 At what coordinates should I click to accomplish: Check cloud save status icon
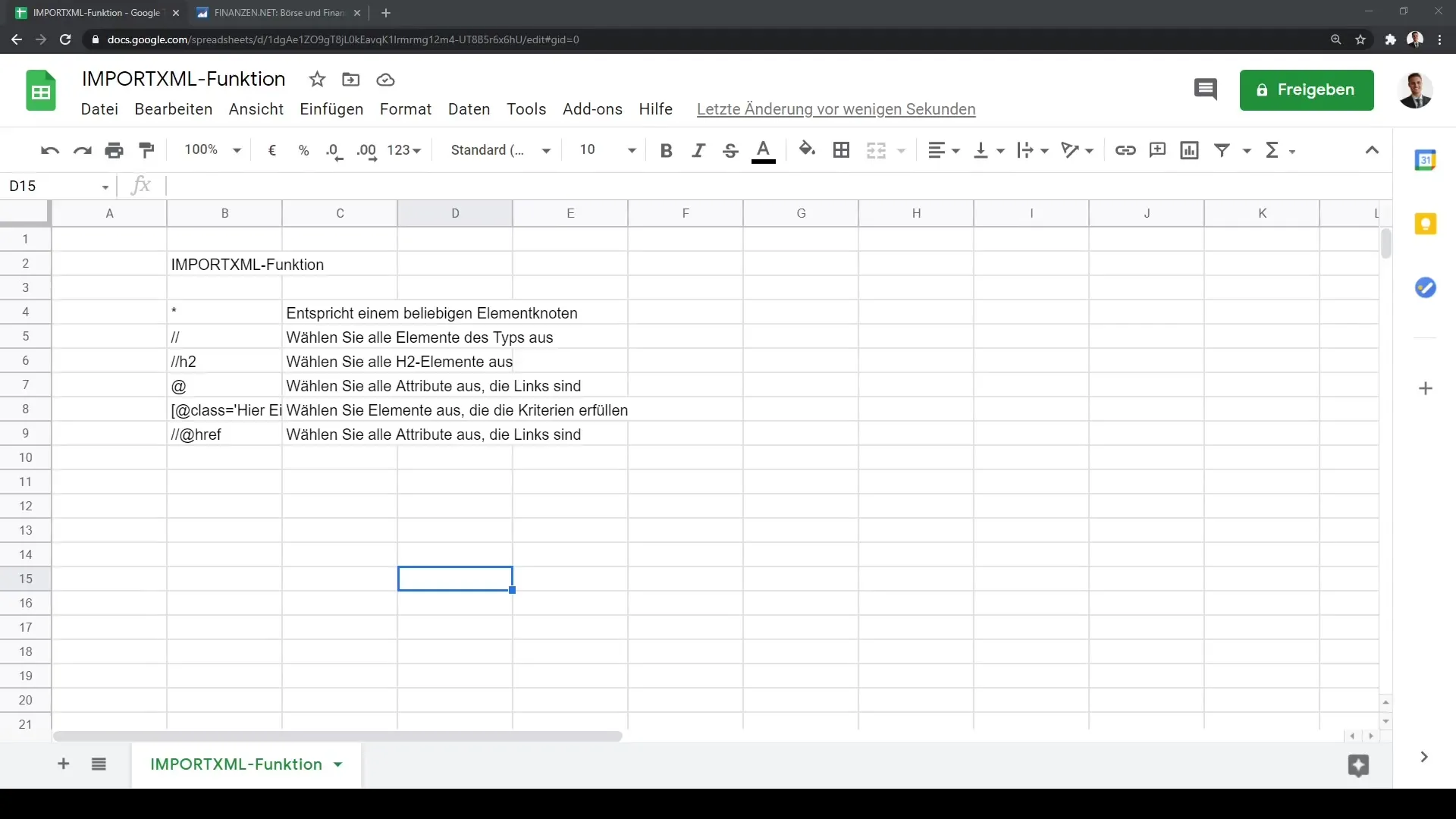click(x=385, y=80)
